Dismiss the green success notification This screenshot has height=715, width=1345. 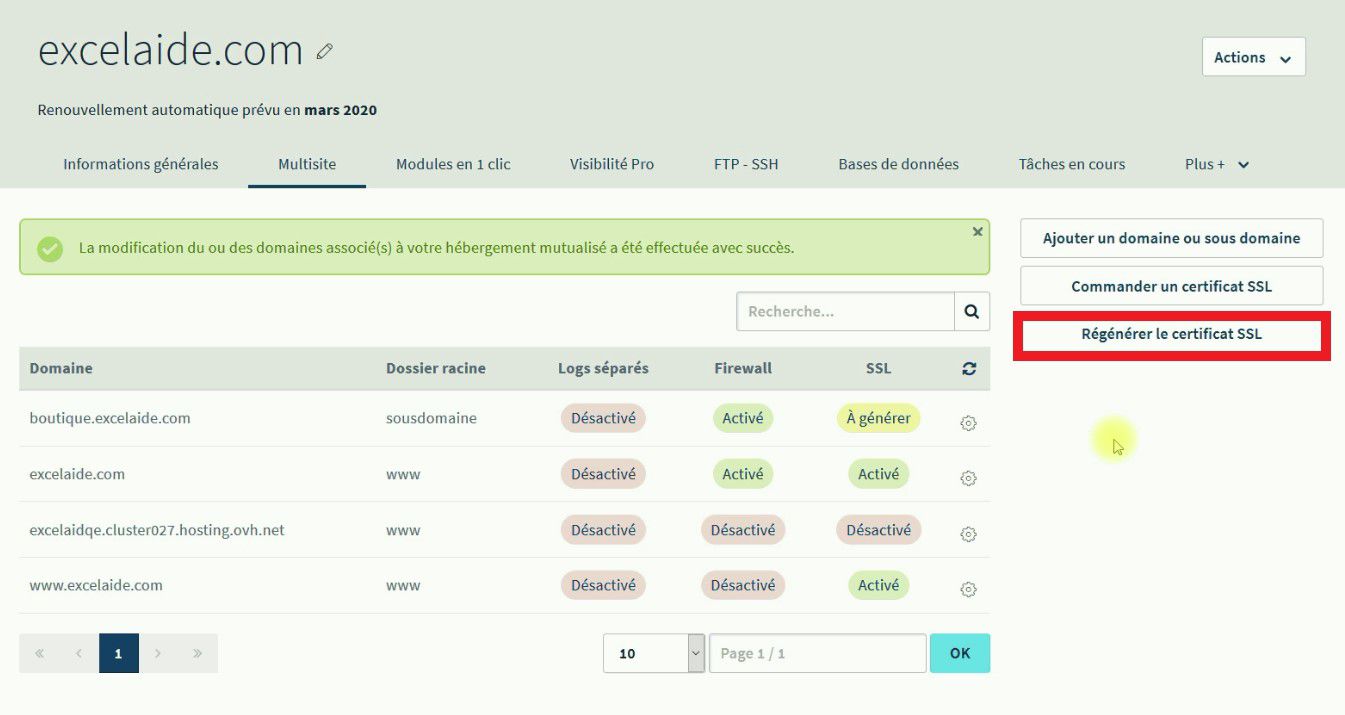coord(977,232)
